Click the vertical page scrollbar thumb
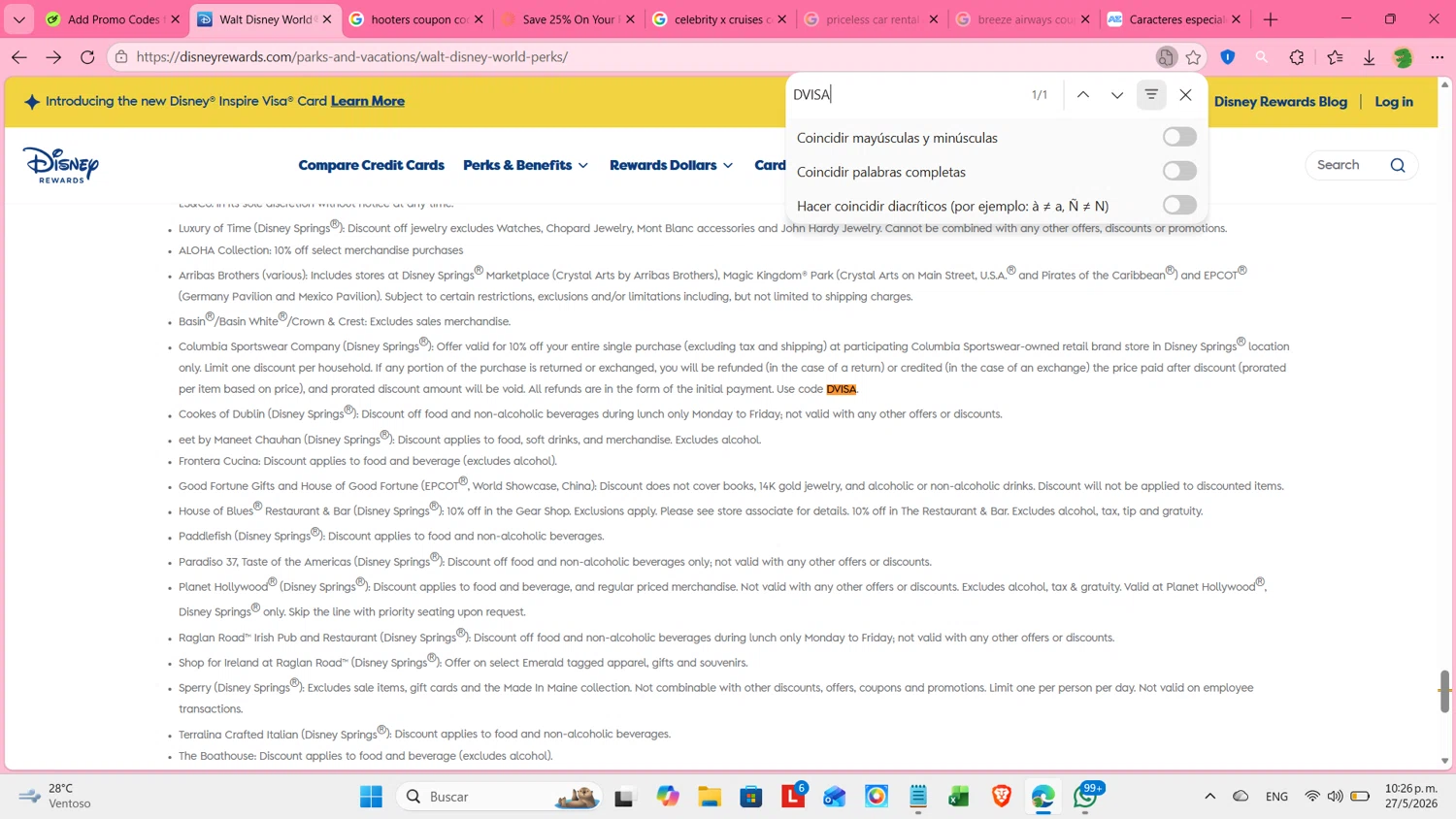The width and height of the screenshot is (1456, 819). (1444, 691)
